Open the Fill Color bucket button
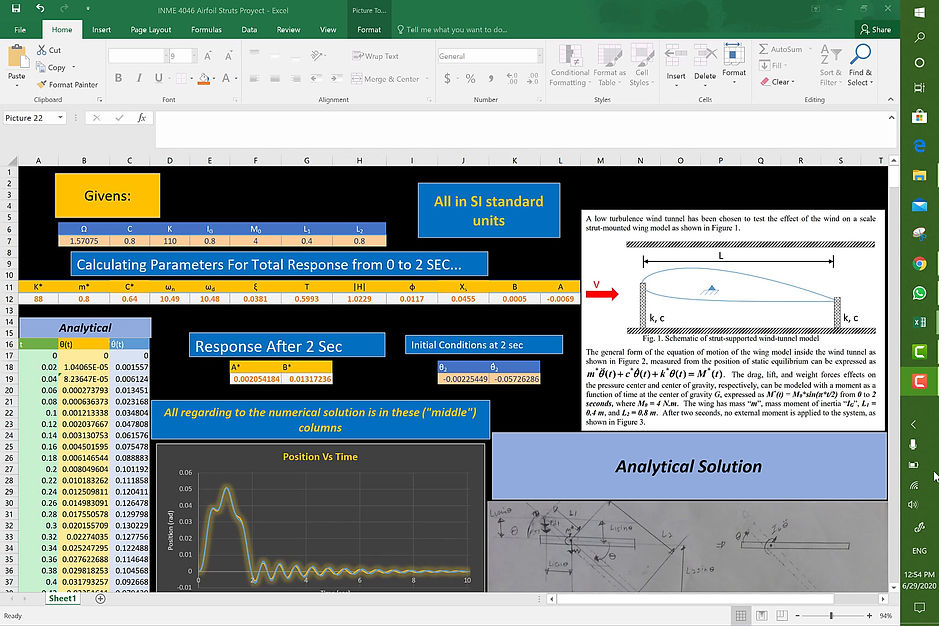Viewport: 939px width, 626px height. click(204, 78)
